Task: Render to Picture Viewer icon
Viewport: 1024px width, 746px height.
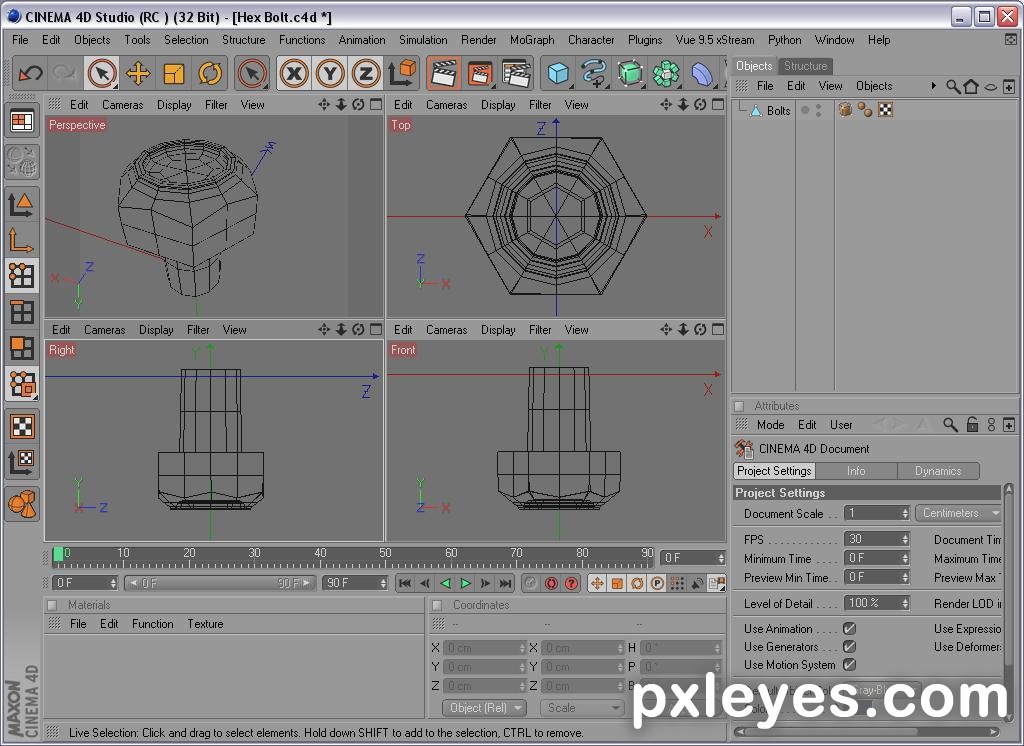Action: tap(480, 73)
